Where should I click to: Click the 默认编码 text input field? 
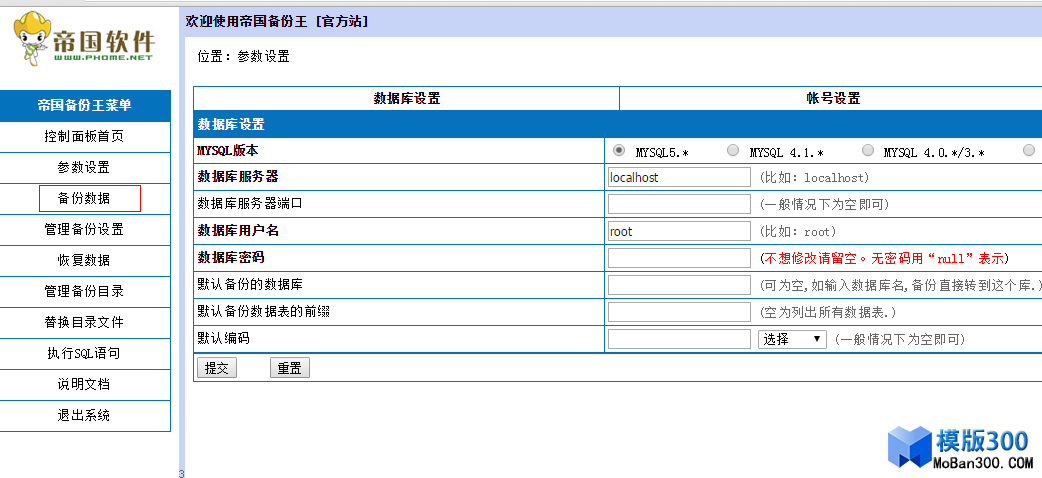pyautogui.click(x=679, y=339)
